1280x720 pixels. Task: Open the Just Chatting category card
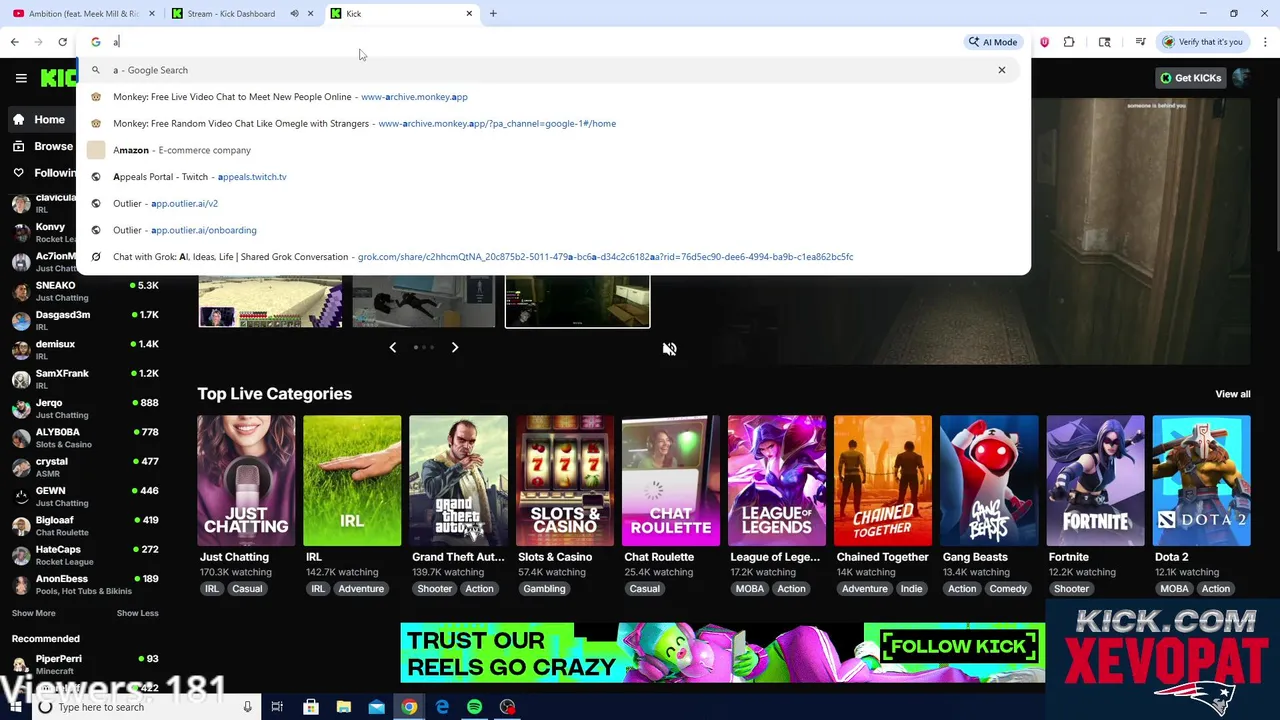click(246, 481)
